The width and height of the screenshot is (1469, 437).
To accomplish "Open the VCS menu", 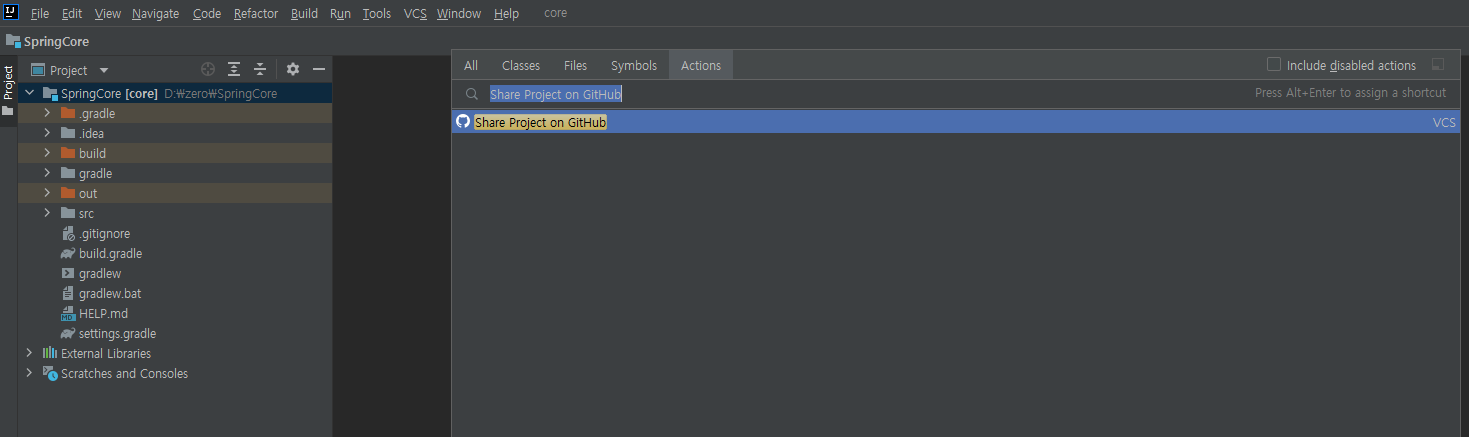I will (x=415, y=14).
